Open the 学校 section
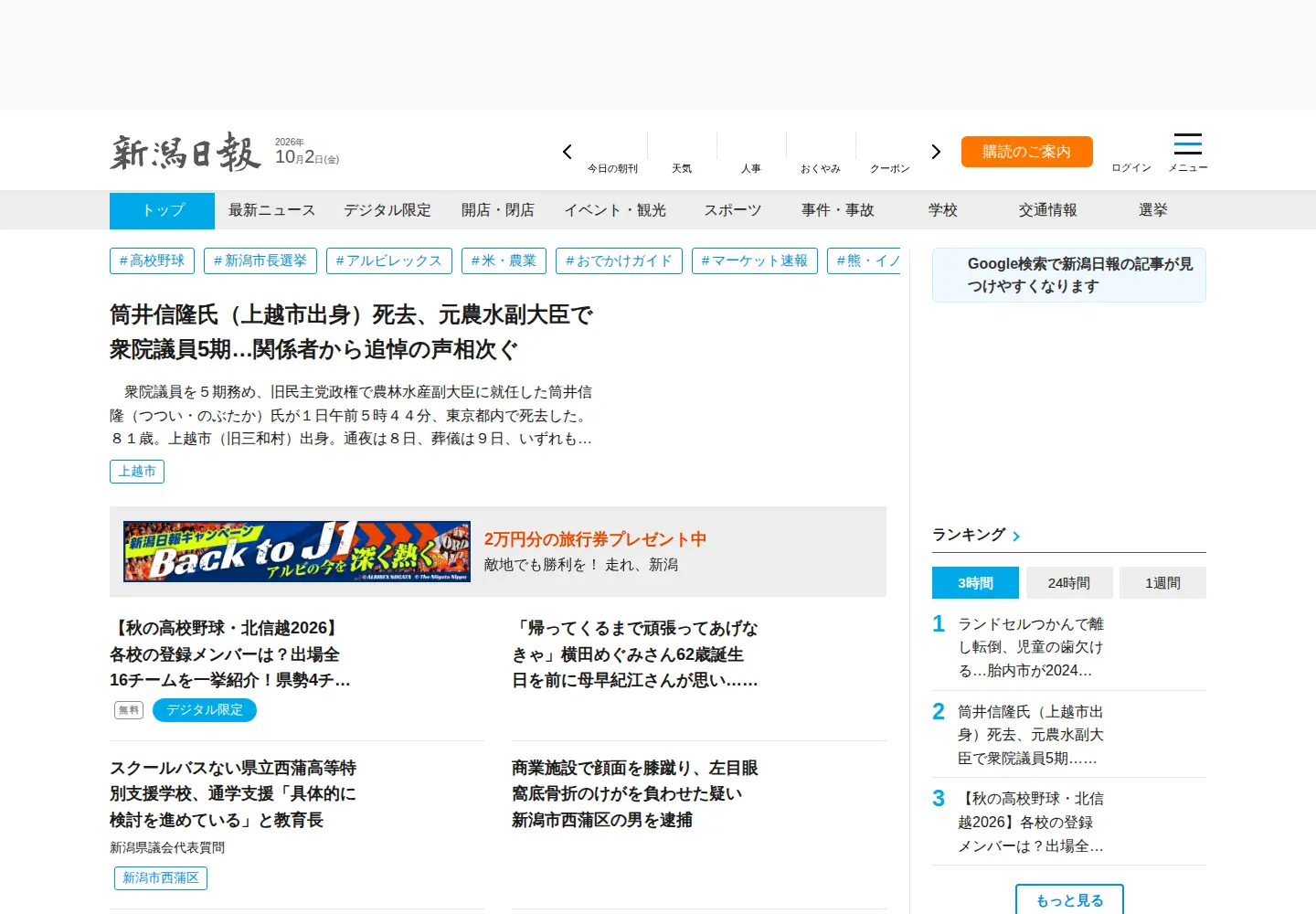Image resolution: width=1316 pixels, height=914 pixels. click(943, 210)
